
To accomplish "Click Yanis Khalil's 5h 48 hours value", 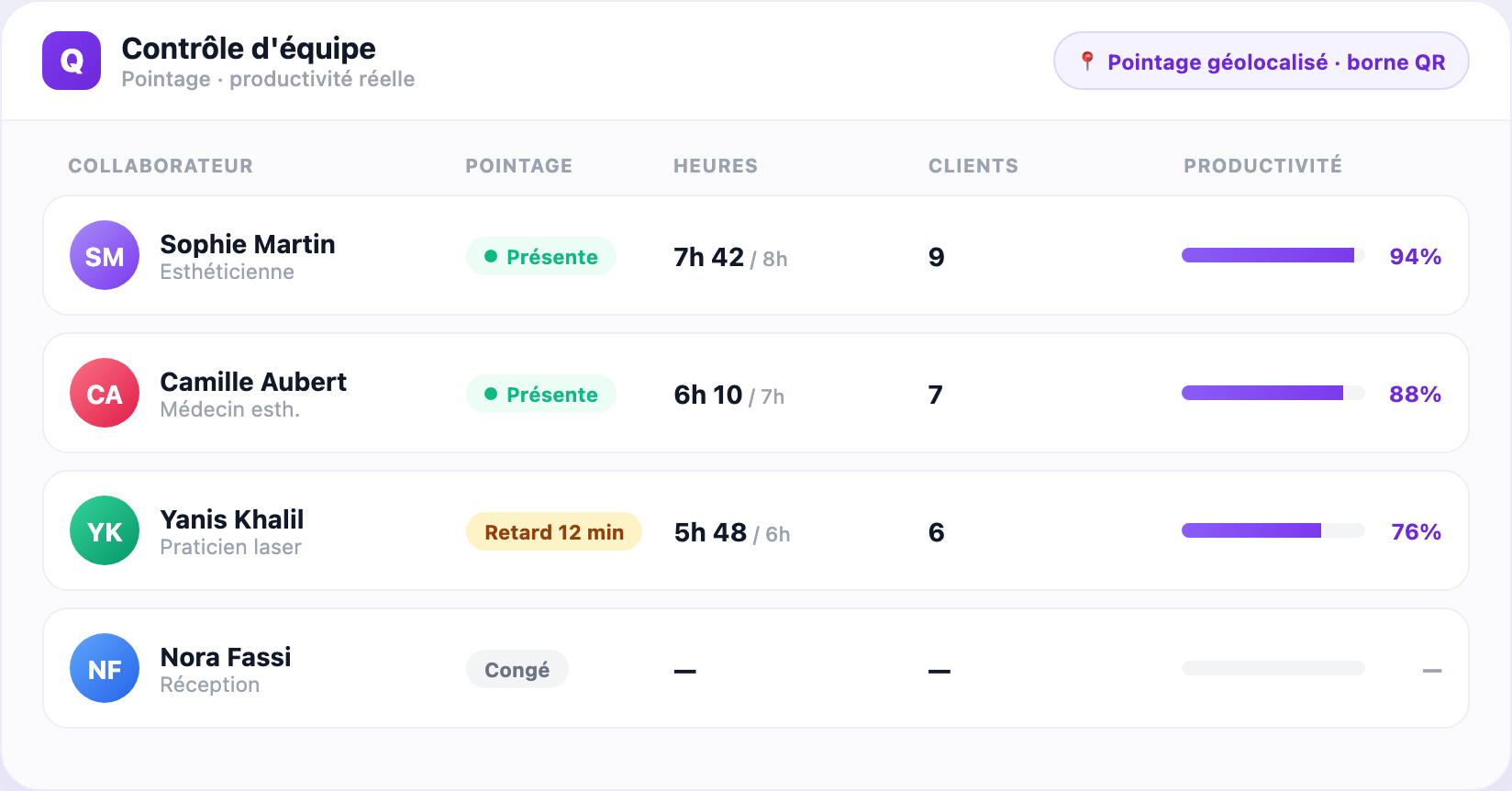I will pos(710,532).
